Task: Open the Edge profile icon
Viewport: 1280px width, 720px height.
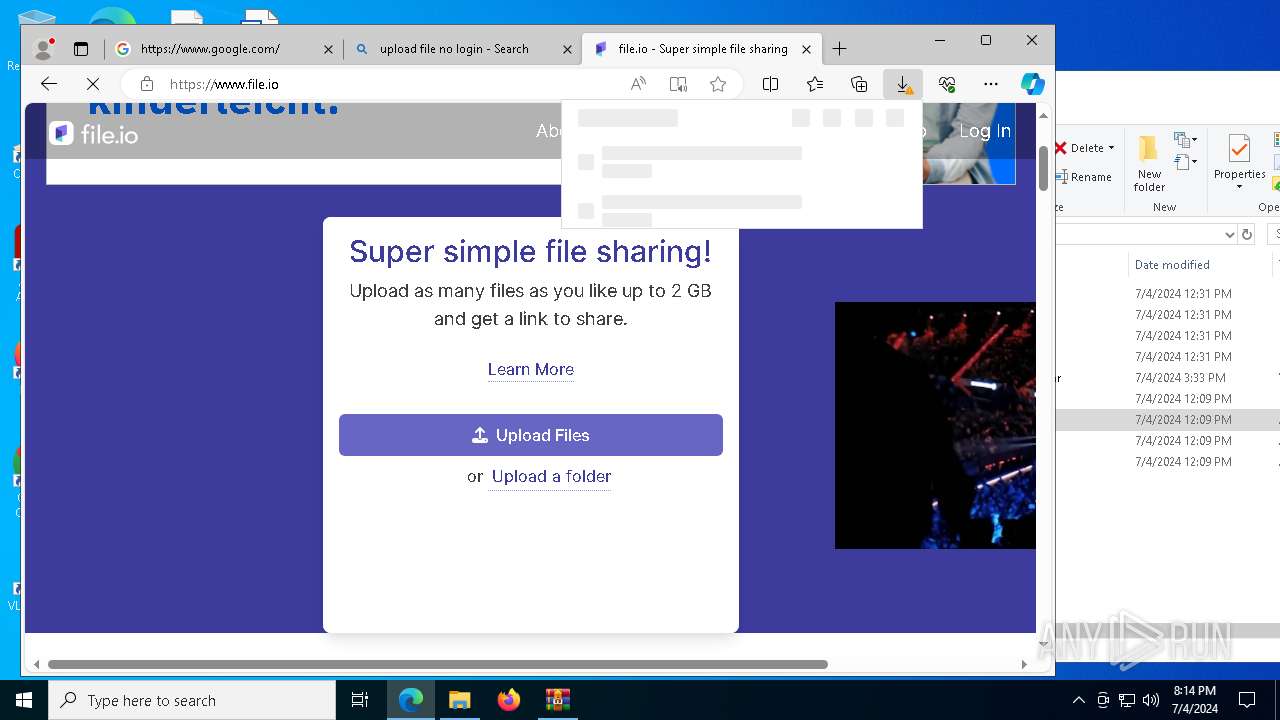Action: coord(44,48)
